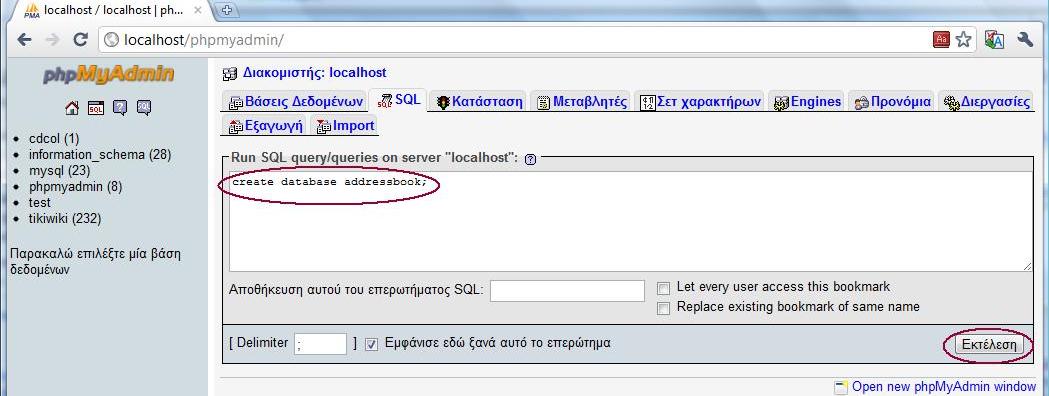The image size is (1049, 396).
Task: Click inside the SQL query text area
Action: (630, 221)
